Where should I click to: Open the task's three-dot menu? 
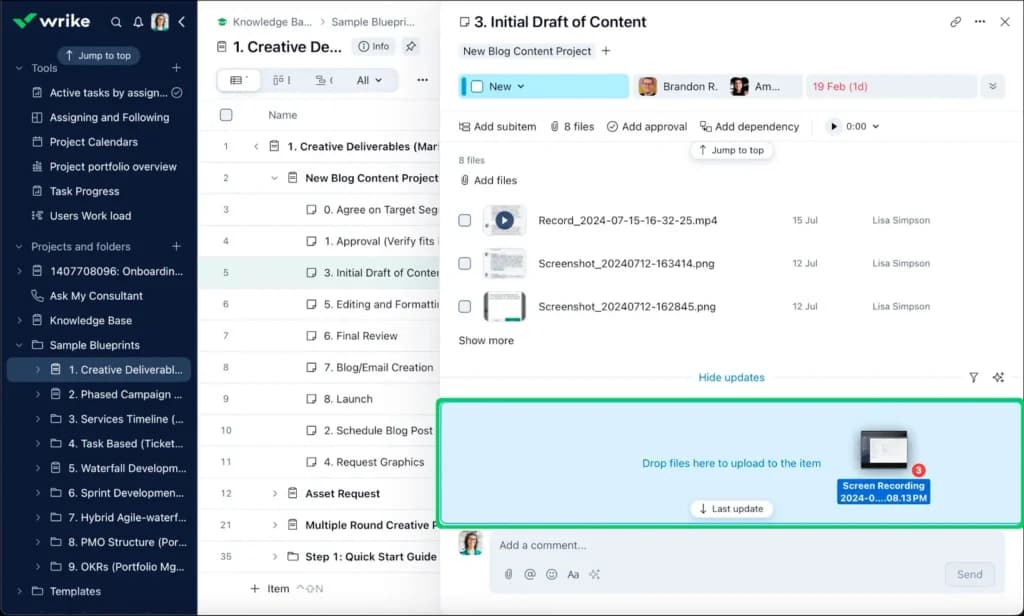coord(980,22)
